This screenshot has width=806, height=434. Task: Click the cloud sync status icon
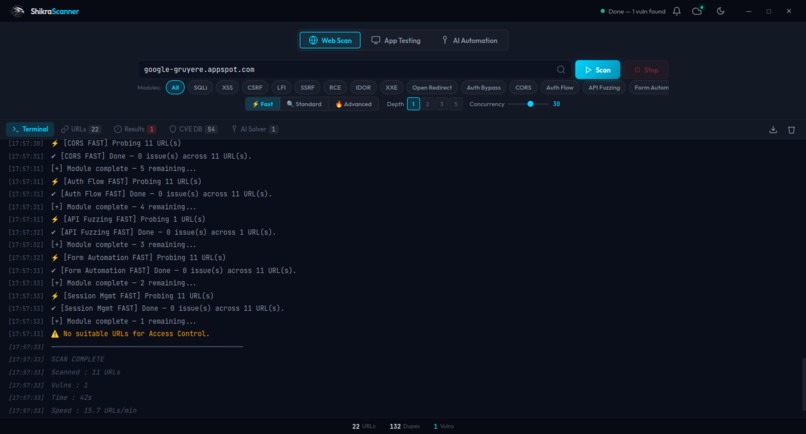698,11
